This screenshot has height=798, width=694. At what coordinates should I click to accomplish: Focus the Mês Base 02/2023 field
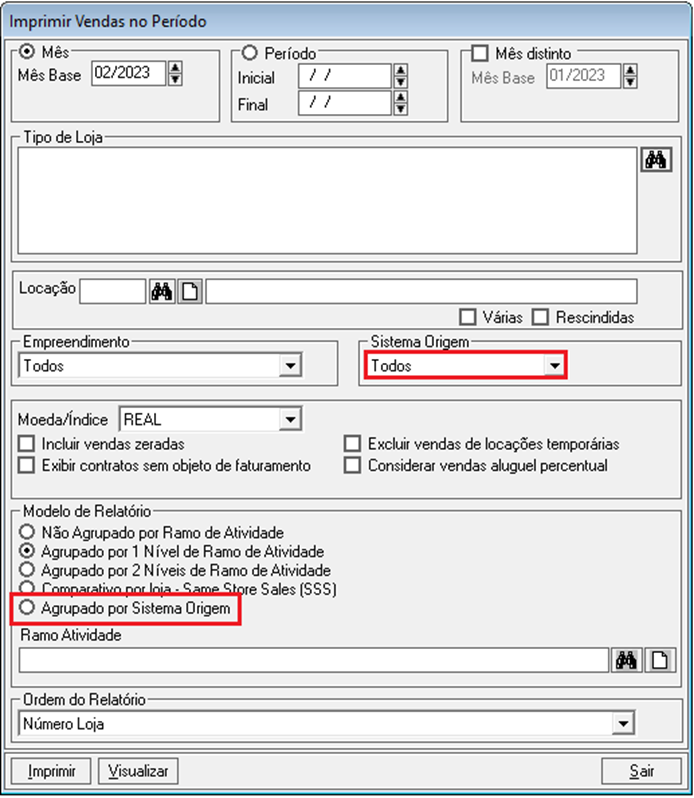129,73
